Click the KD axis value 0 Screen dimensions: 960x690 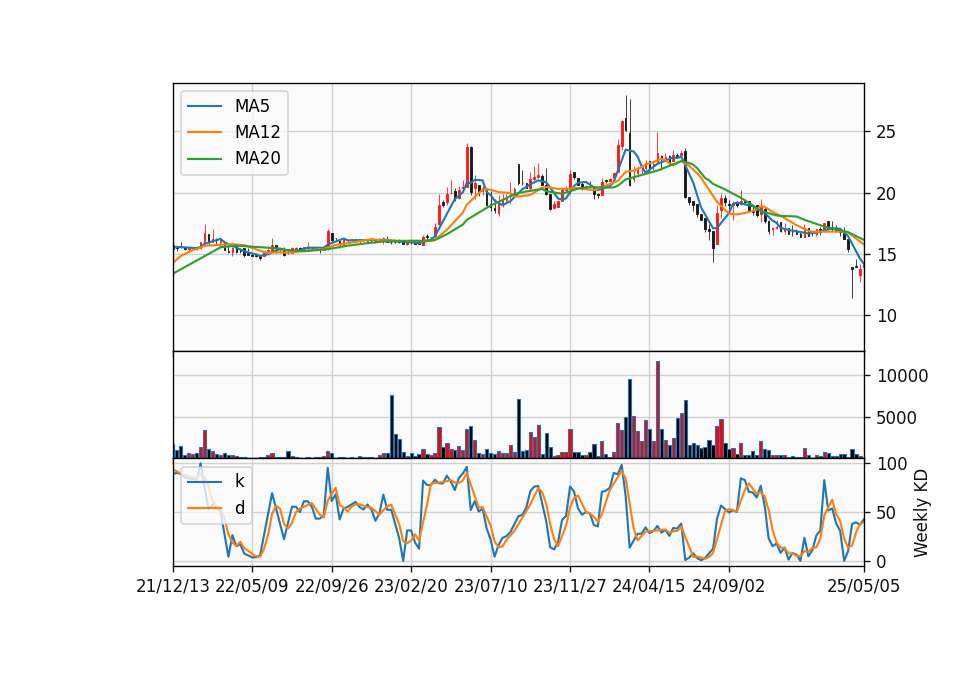pyautogui.click(x=882, y=561)
